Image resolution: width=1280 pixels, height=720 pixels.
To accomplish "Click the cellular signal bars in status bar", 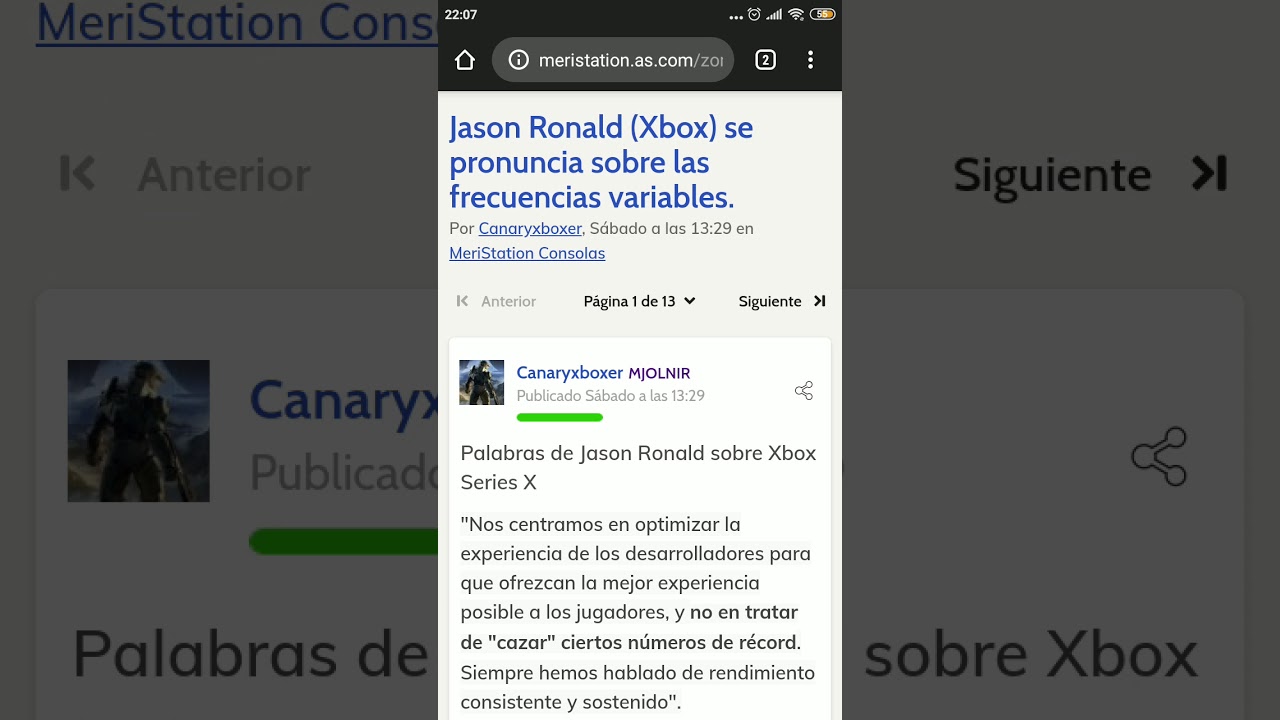I will 774,14.
